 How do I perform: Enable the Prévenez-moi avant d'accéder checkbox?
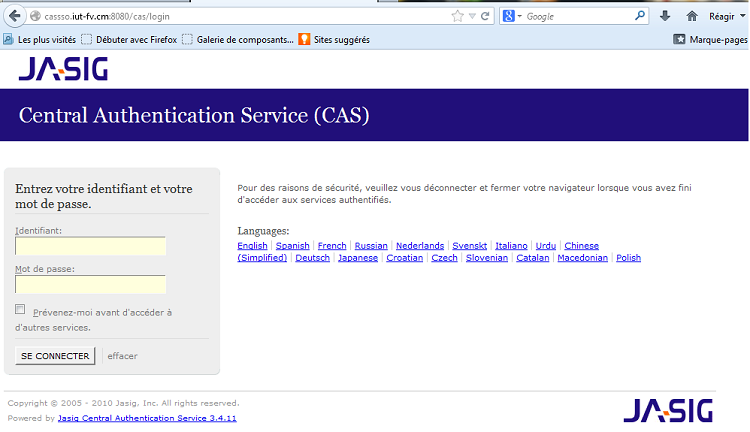[20, 310]
